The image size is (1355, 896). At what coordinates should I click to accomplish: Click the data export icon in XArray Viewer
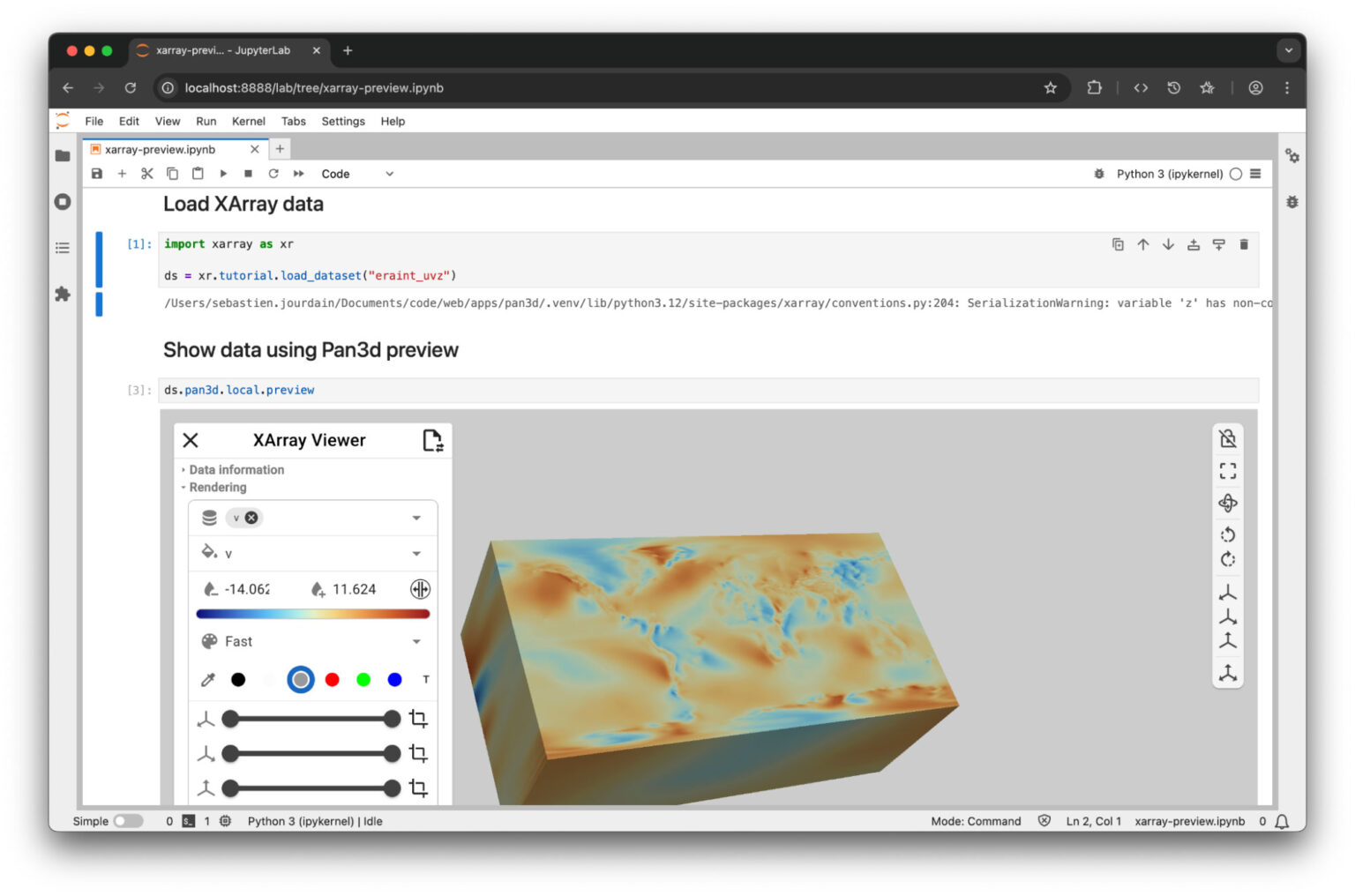tap(432, 439)
